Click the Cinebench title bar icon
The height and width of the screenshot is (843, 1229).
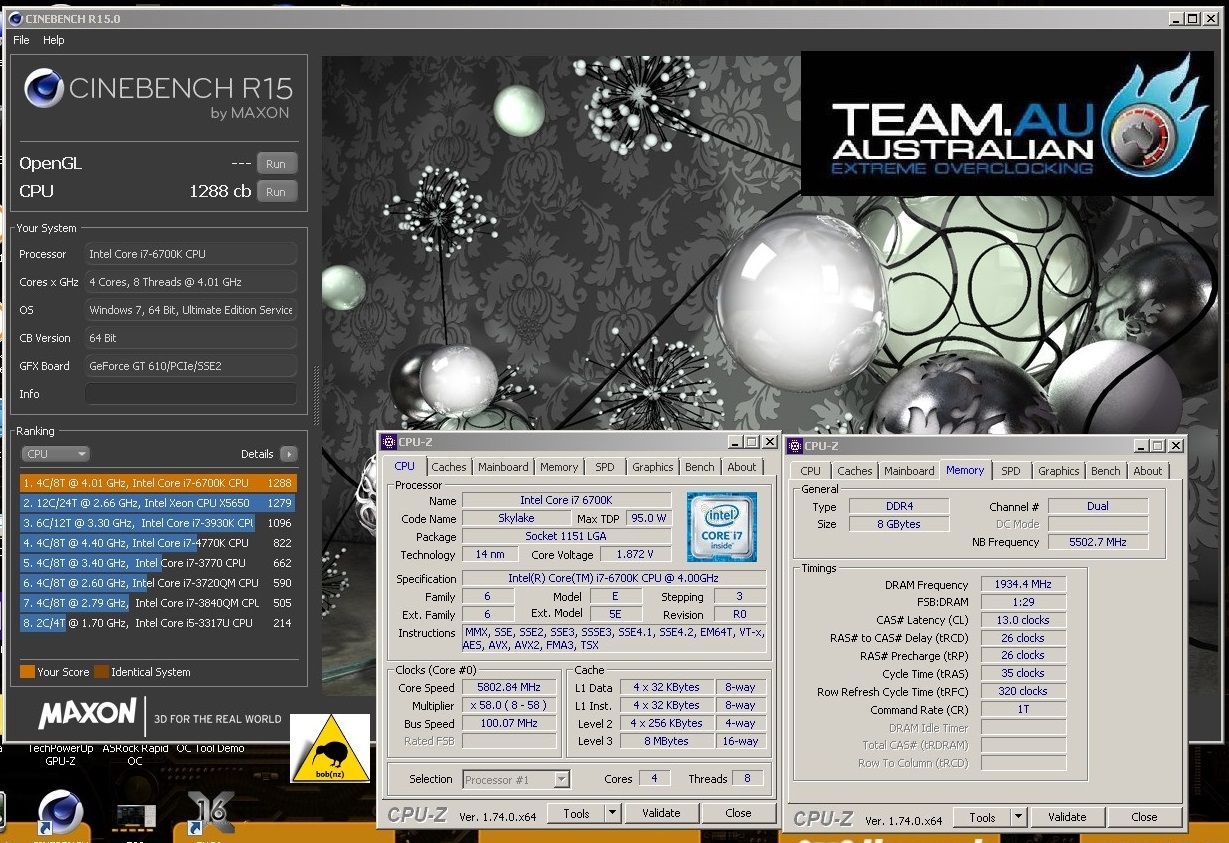17,18
